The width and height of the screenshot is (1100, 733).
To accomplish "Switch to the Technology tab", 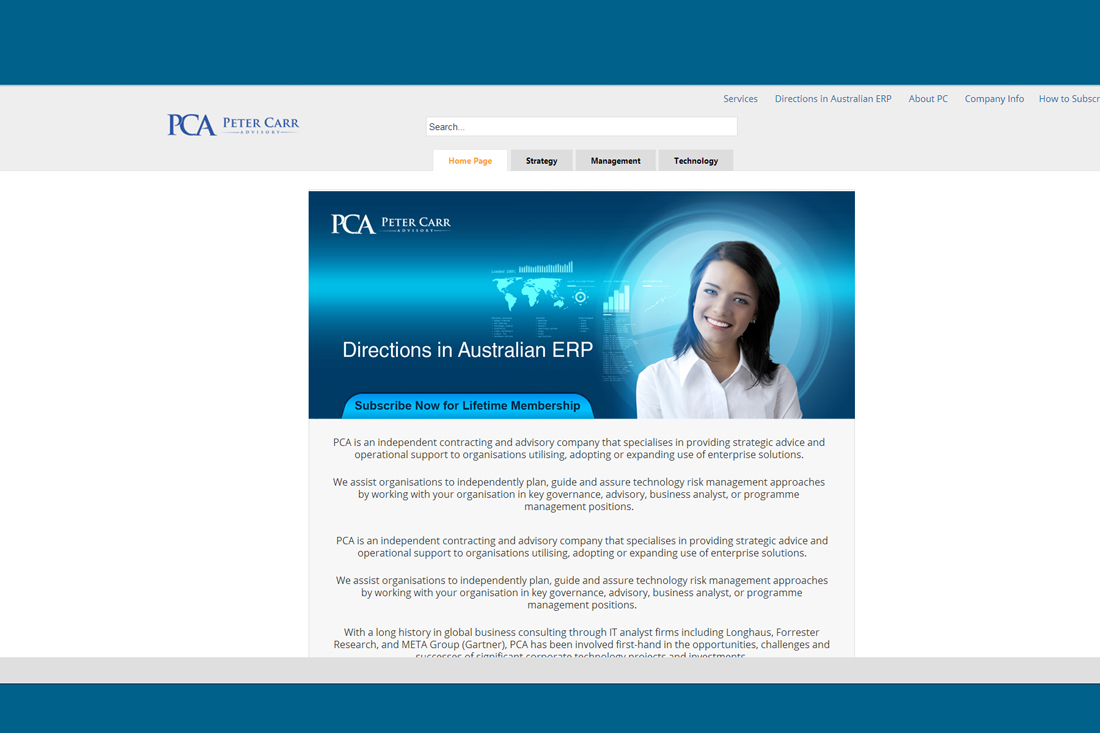I will (x=696, y=161).
